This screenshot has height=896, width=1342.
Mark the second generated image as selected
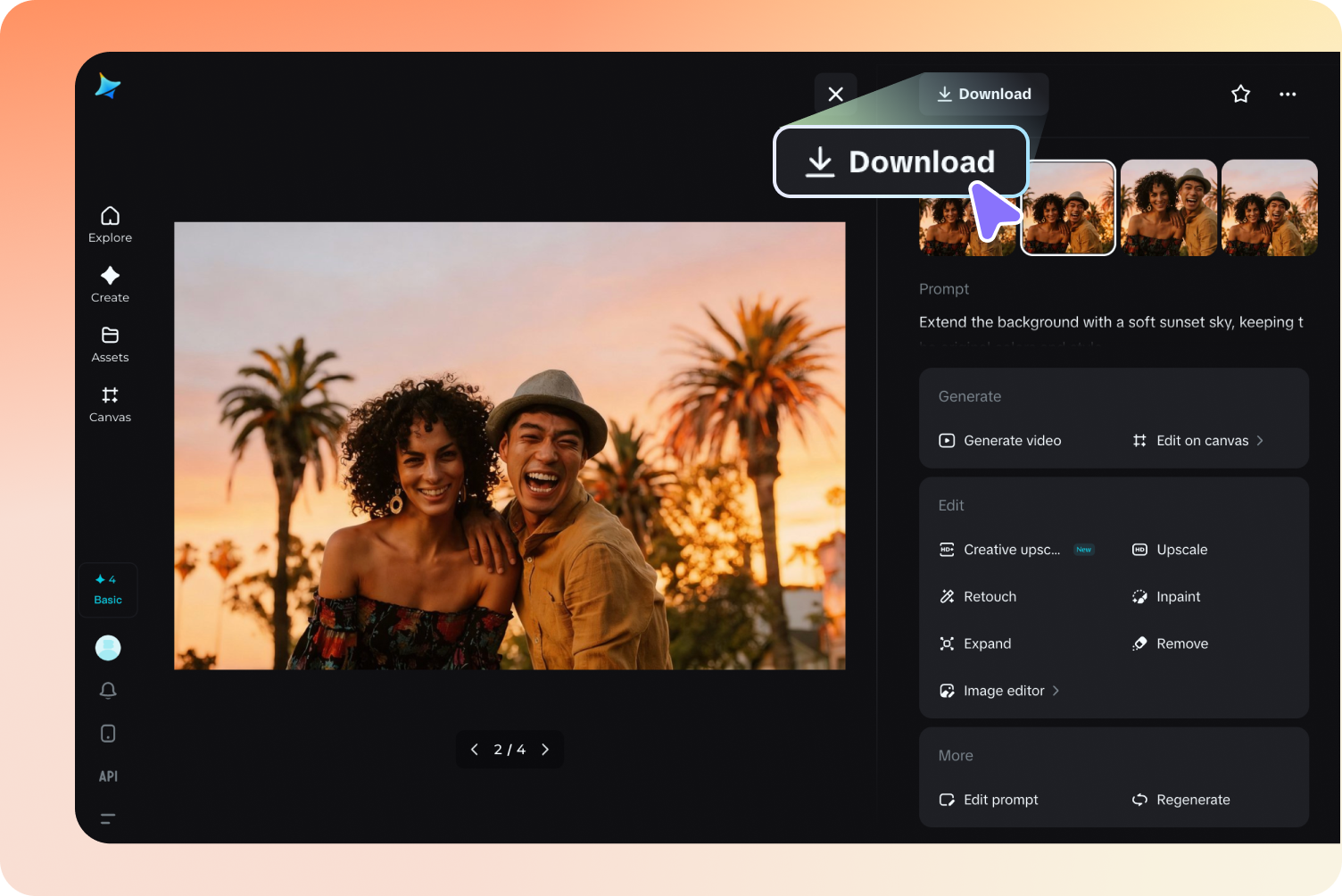click(1067, 207)
